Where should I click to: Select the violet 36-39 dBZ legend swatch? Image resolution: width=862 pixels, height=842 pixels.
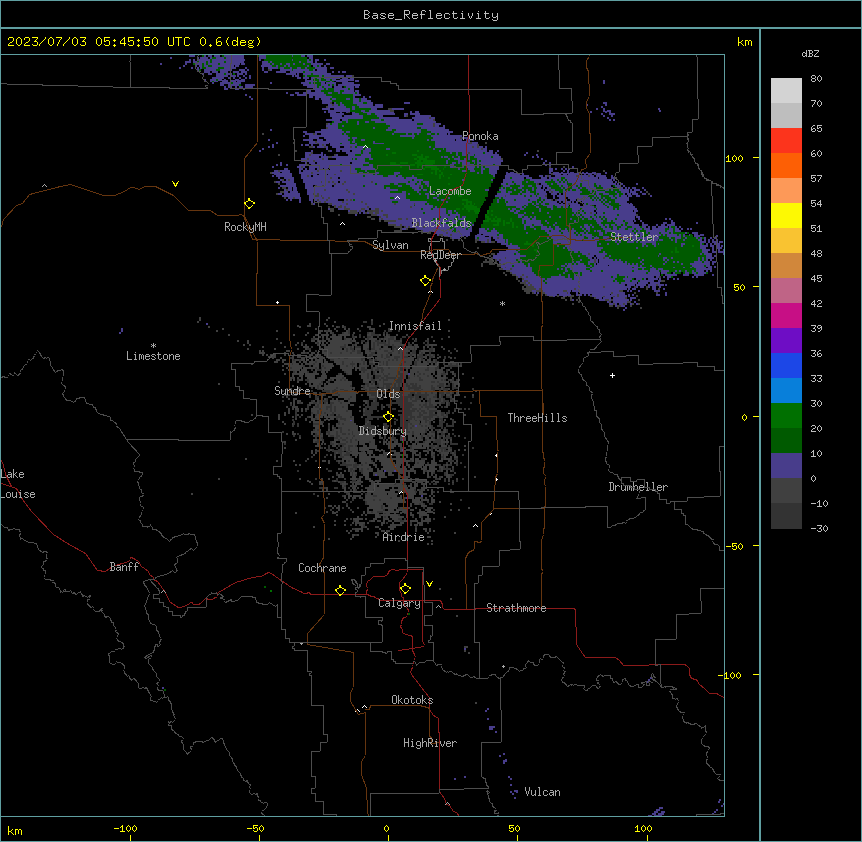tap(786, 341)
